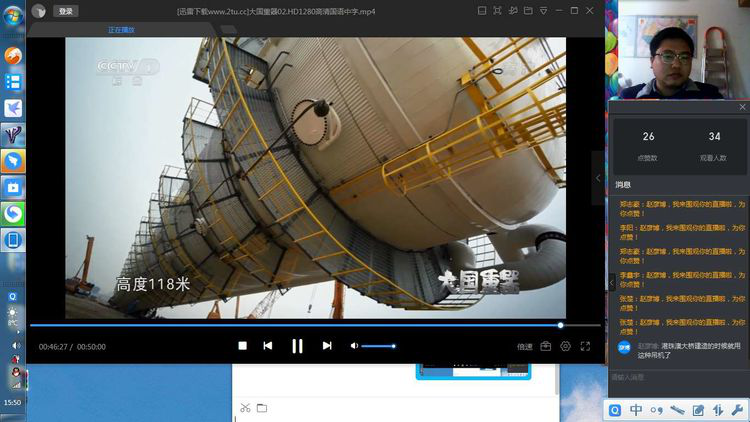This screenshot has height=422, width=750.
Task: Click the fit-to-window icon in title bar
Action: point(497,11)
